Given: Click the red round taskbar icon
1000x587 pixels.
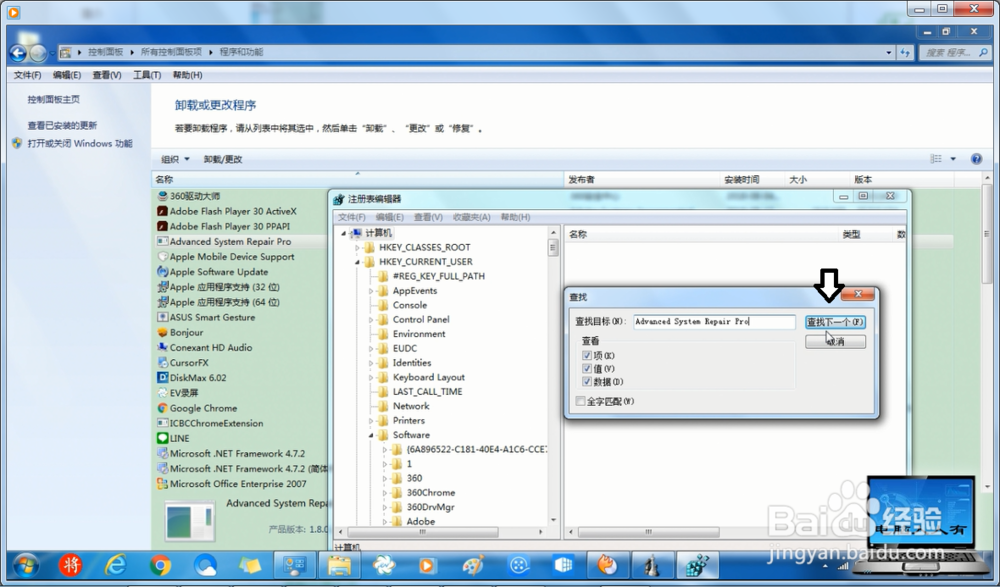Looking at the screenshot, I should point(71,565).
